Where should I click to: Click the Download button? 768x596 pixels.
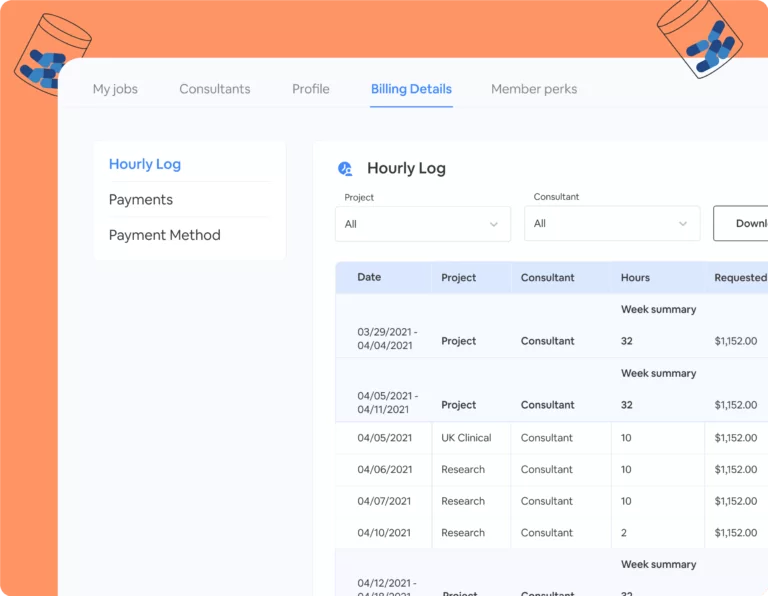coord(741,223)
